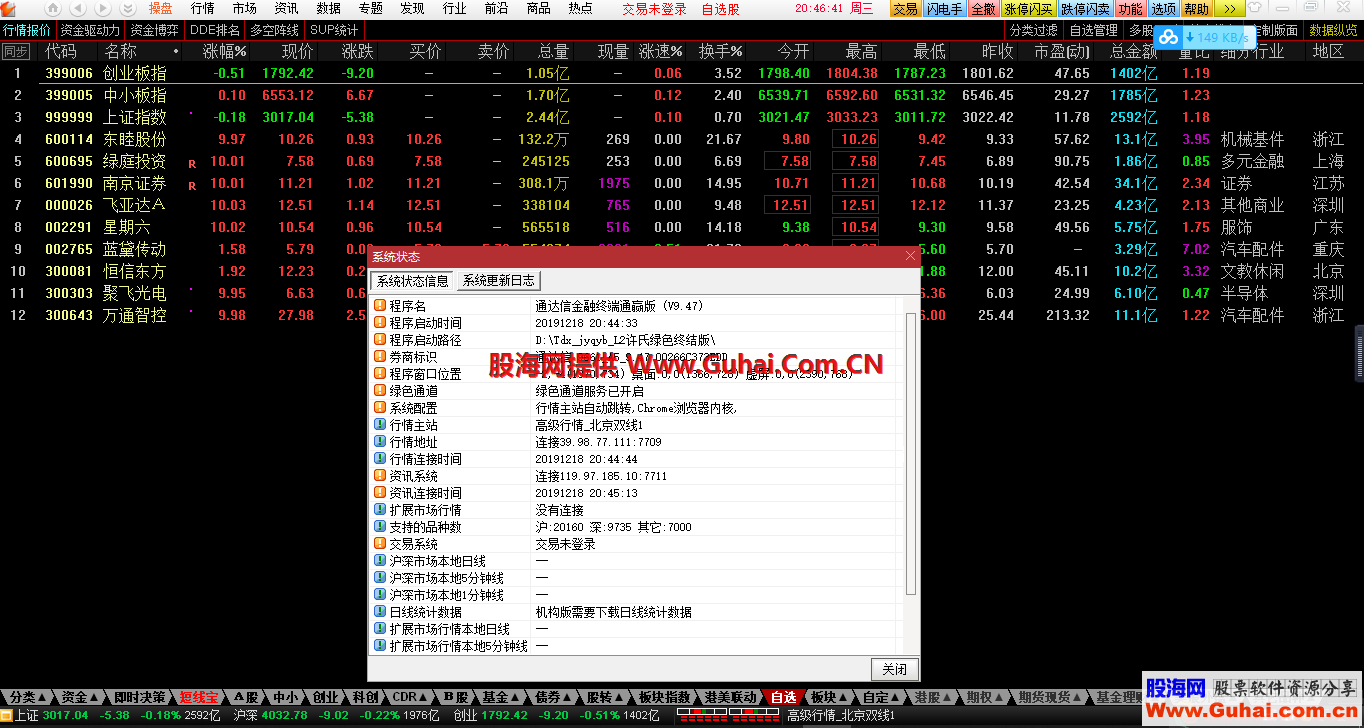Click the orange icon left of 上证 in status bar

pyautogui.click(x=6, y=715)
